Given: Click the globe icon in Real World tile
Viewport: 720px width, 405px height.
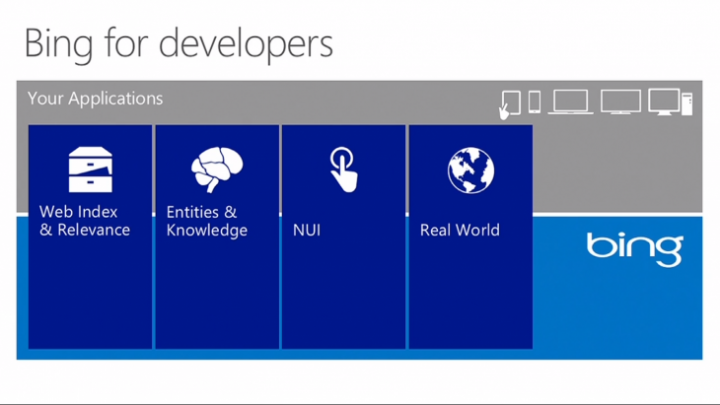Looking at the screenshot, I should [x=471, y=170].
